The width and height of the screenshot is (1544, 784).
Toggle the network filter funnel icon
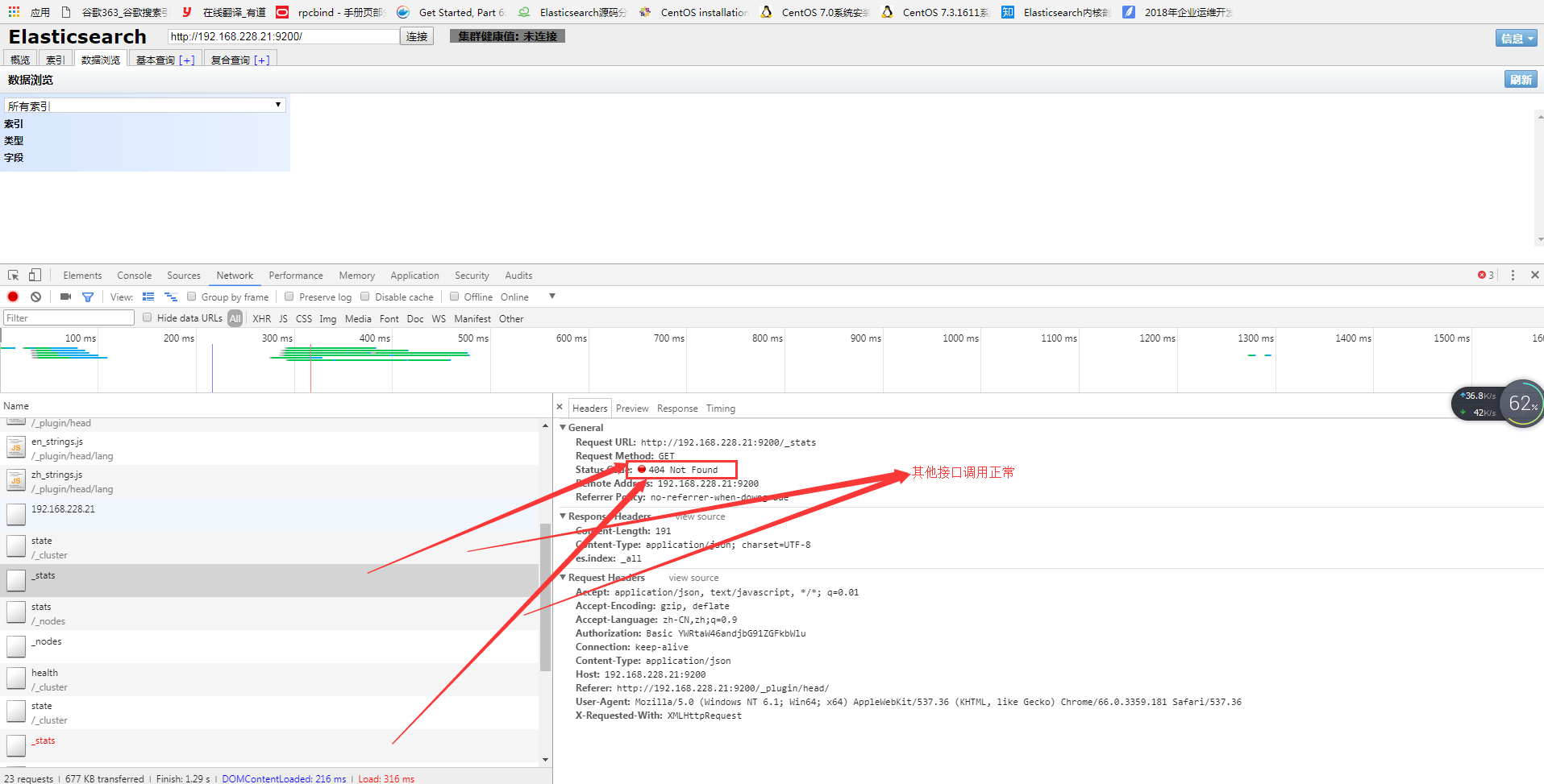pyautogui.click(x=88, y=297)
